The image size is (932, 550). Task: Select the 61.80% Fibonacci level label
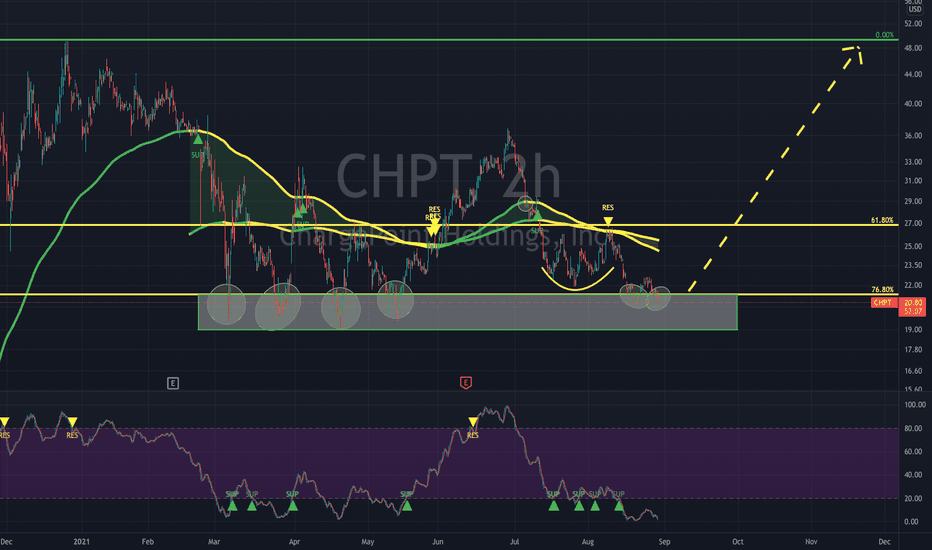click(883, 220)
